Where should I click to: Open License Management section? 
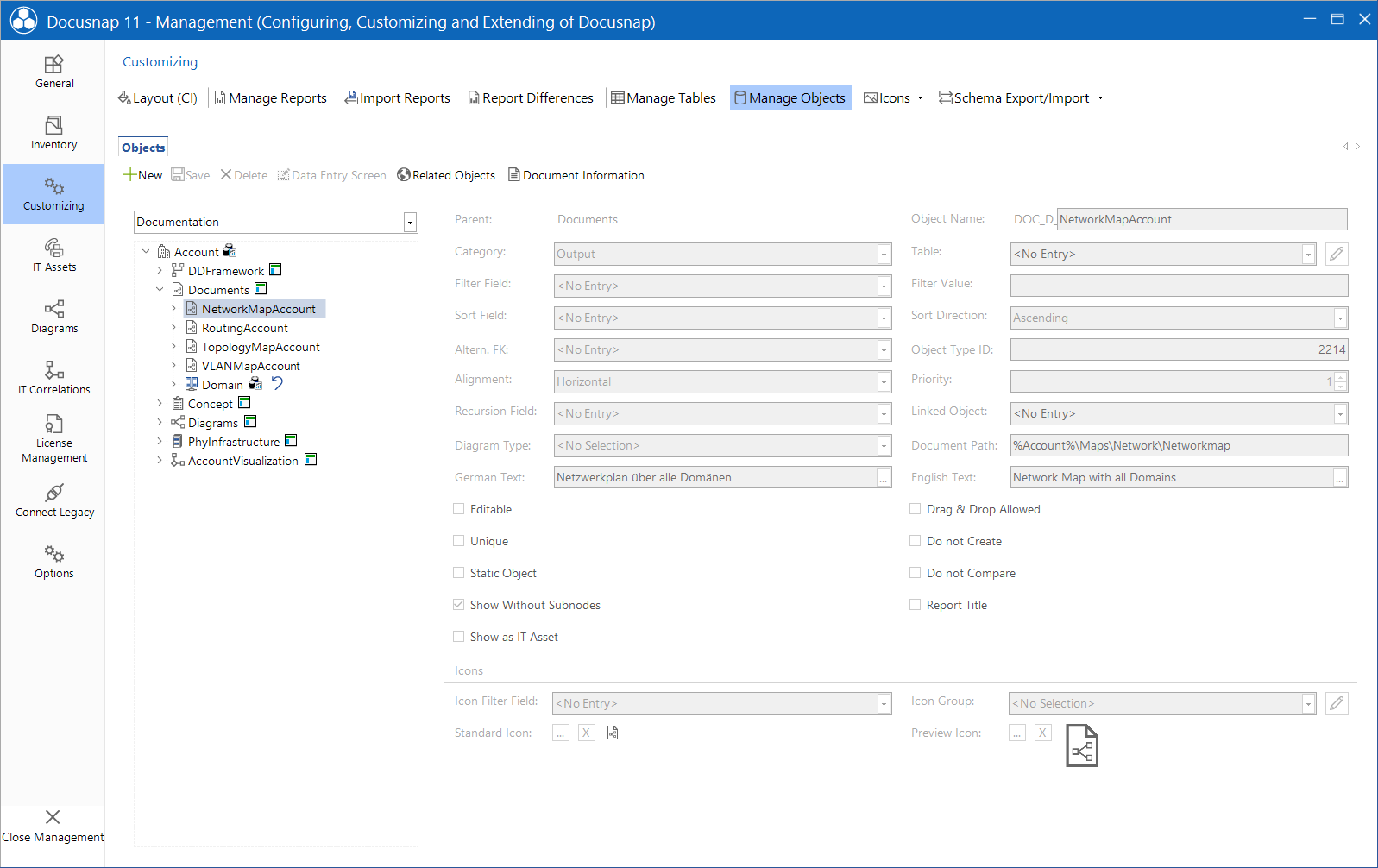point(53,439)
